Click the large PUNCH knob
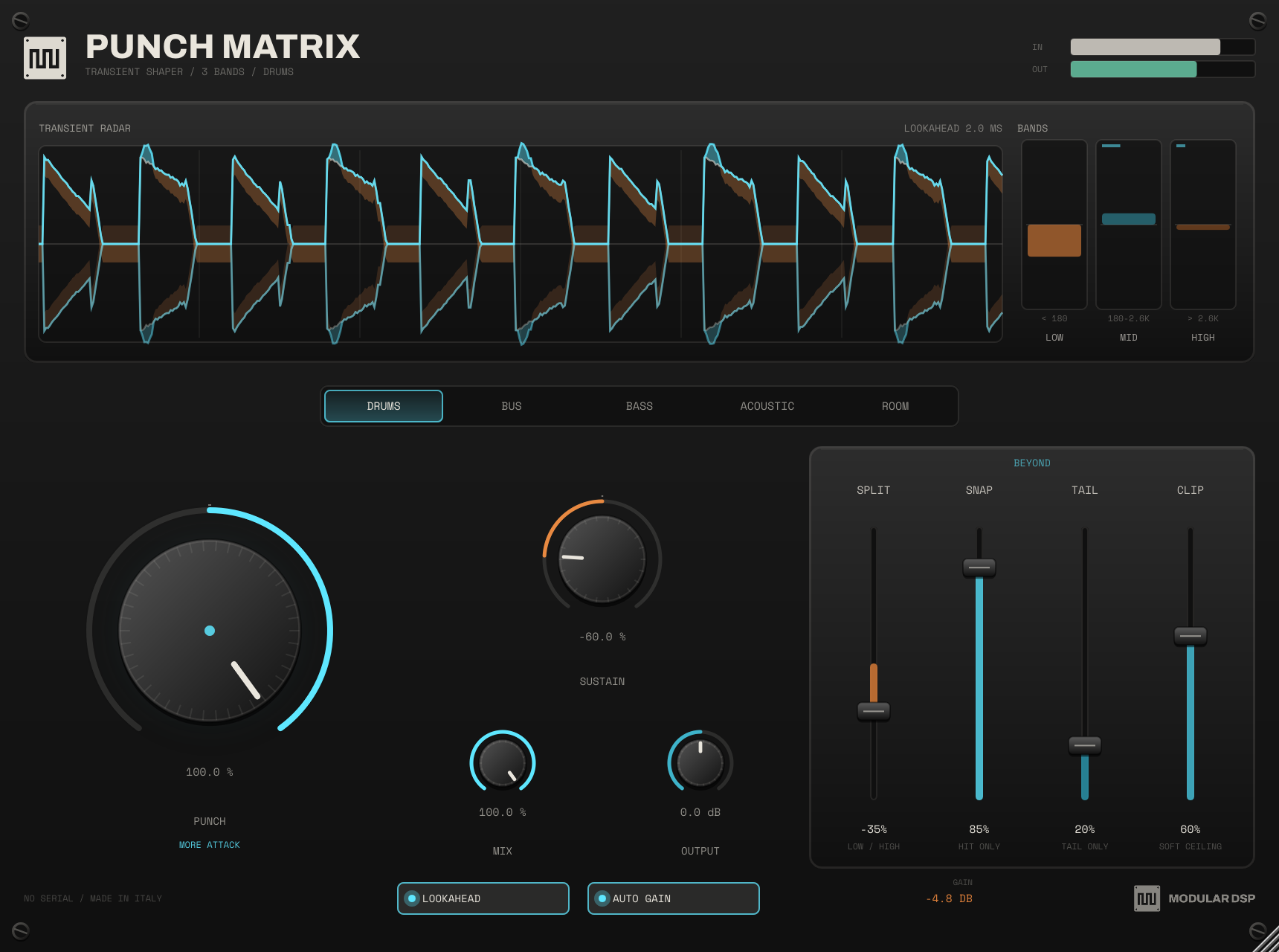The width and height of the screenshot is (1279, 952). [x=210, y=631]
